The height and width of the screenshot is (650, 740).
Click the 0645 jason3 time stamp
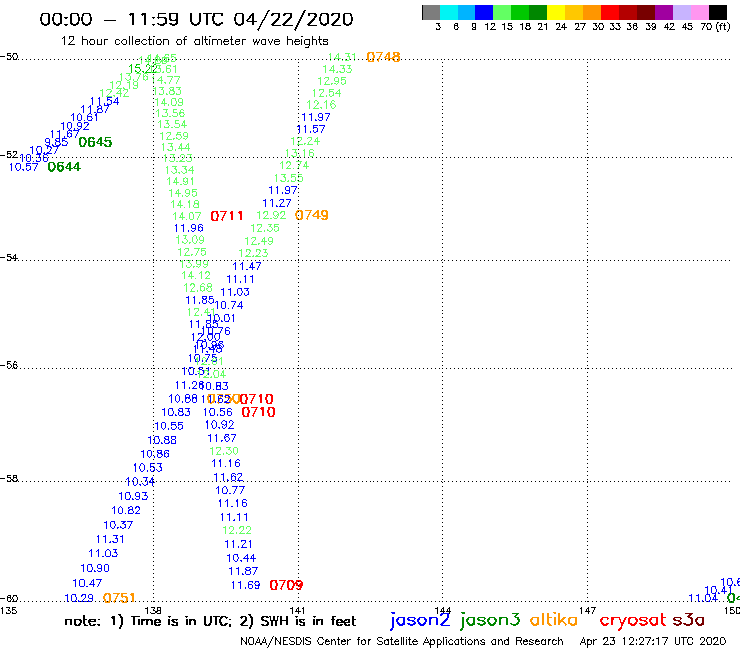pyautogui.click(x=95, y=142)
